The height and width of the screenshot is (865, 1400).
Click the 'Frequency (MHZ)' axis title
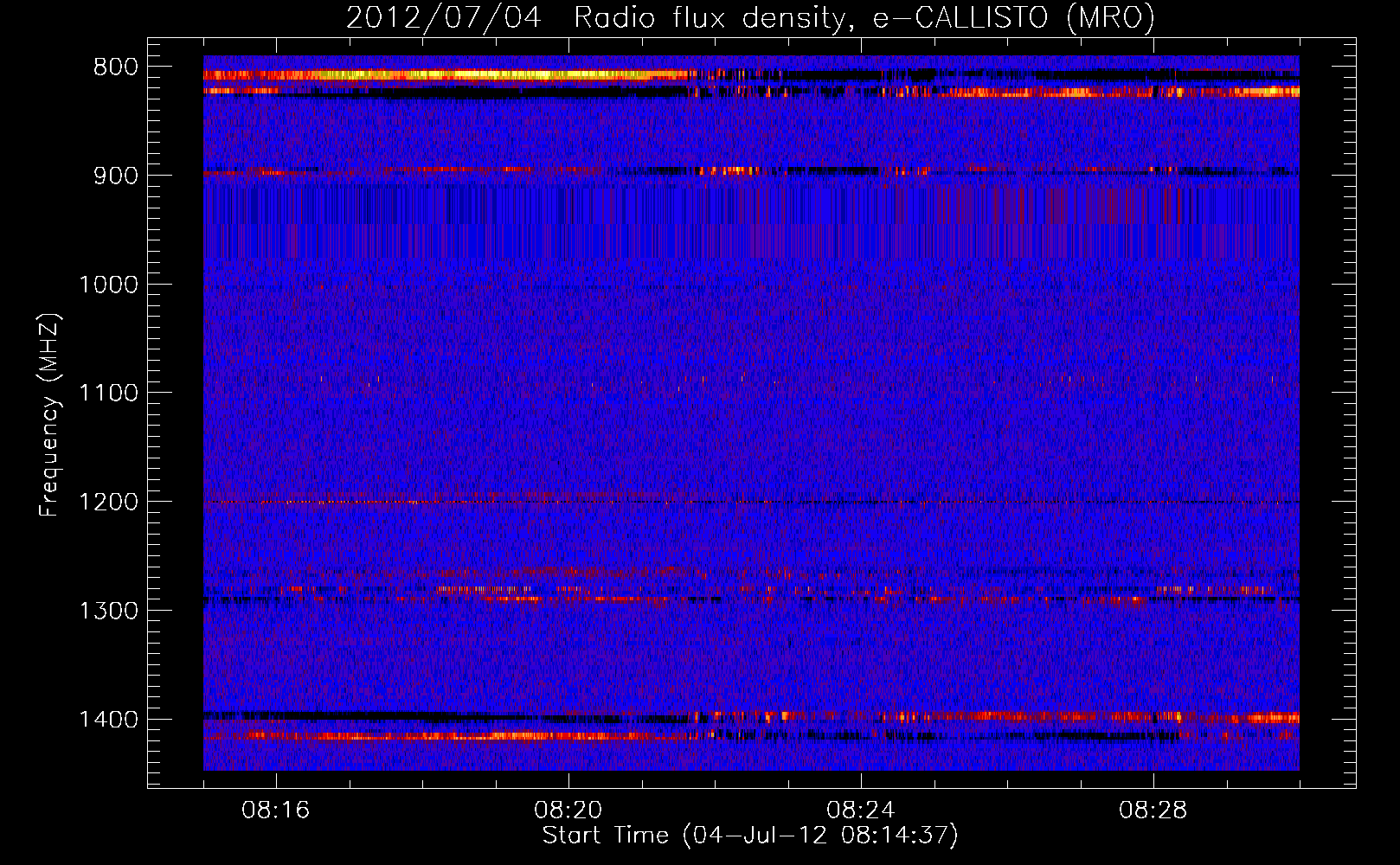[50, 415]
